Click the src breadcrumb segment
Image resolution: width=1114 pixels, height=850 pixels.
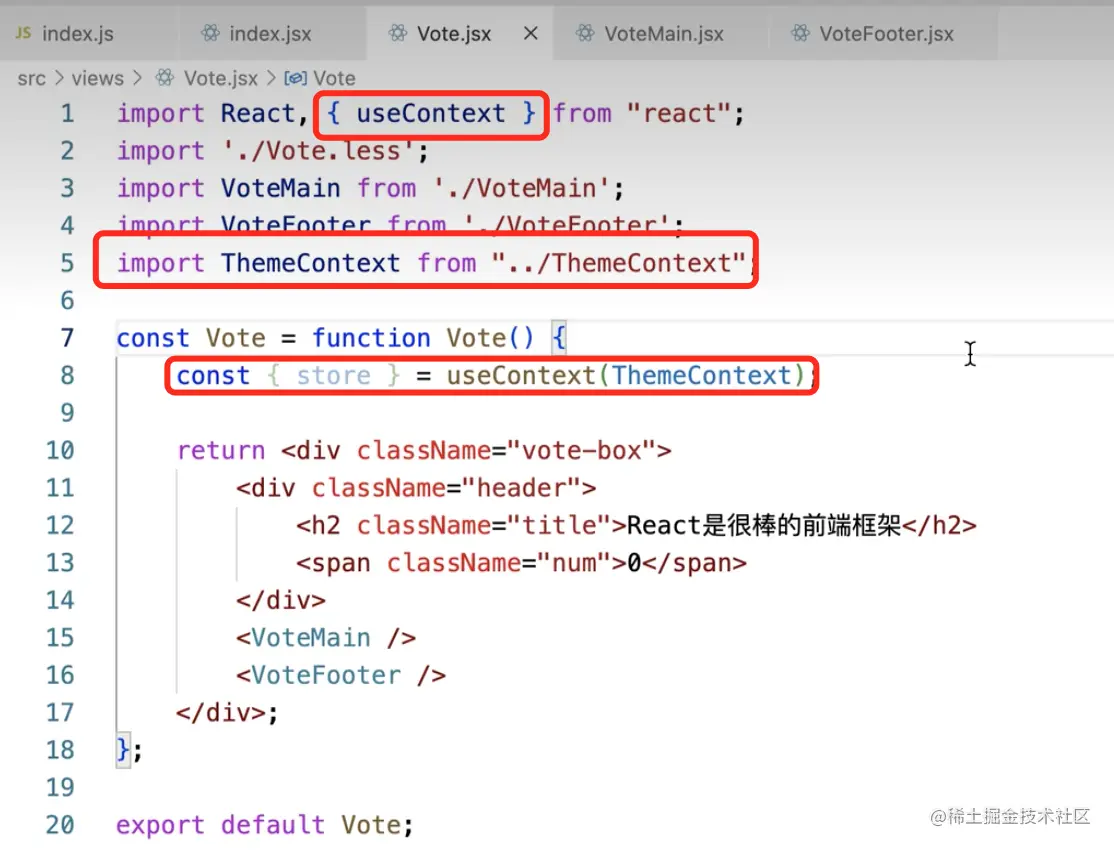(31, 78)
